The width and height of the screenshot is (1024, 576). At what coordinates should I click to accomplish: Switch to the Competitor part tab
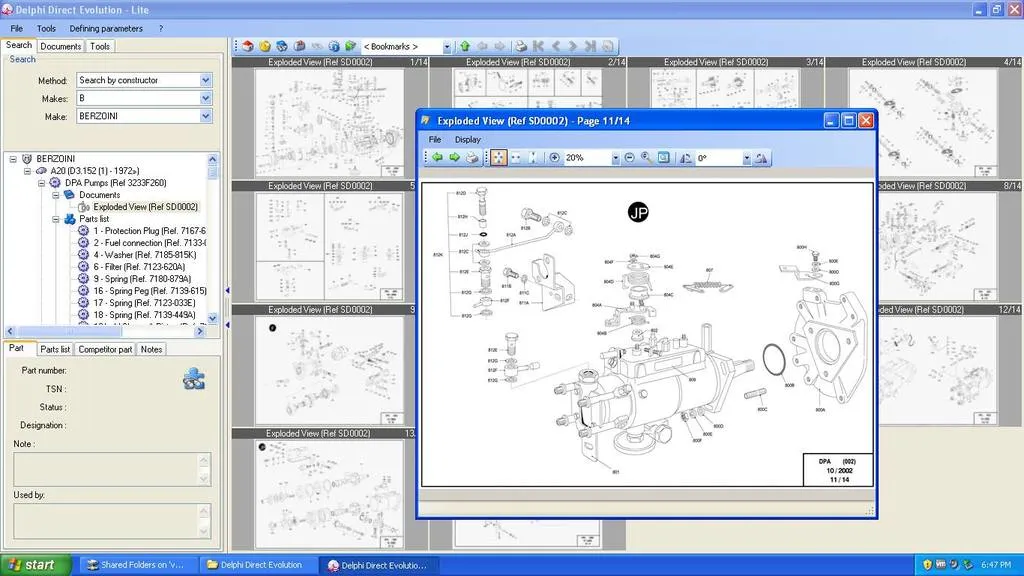(x=105, y=349)
